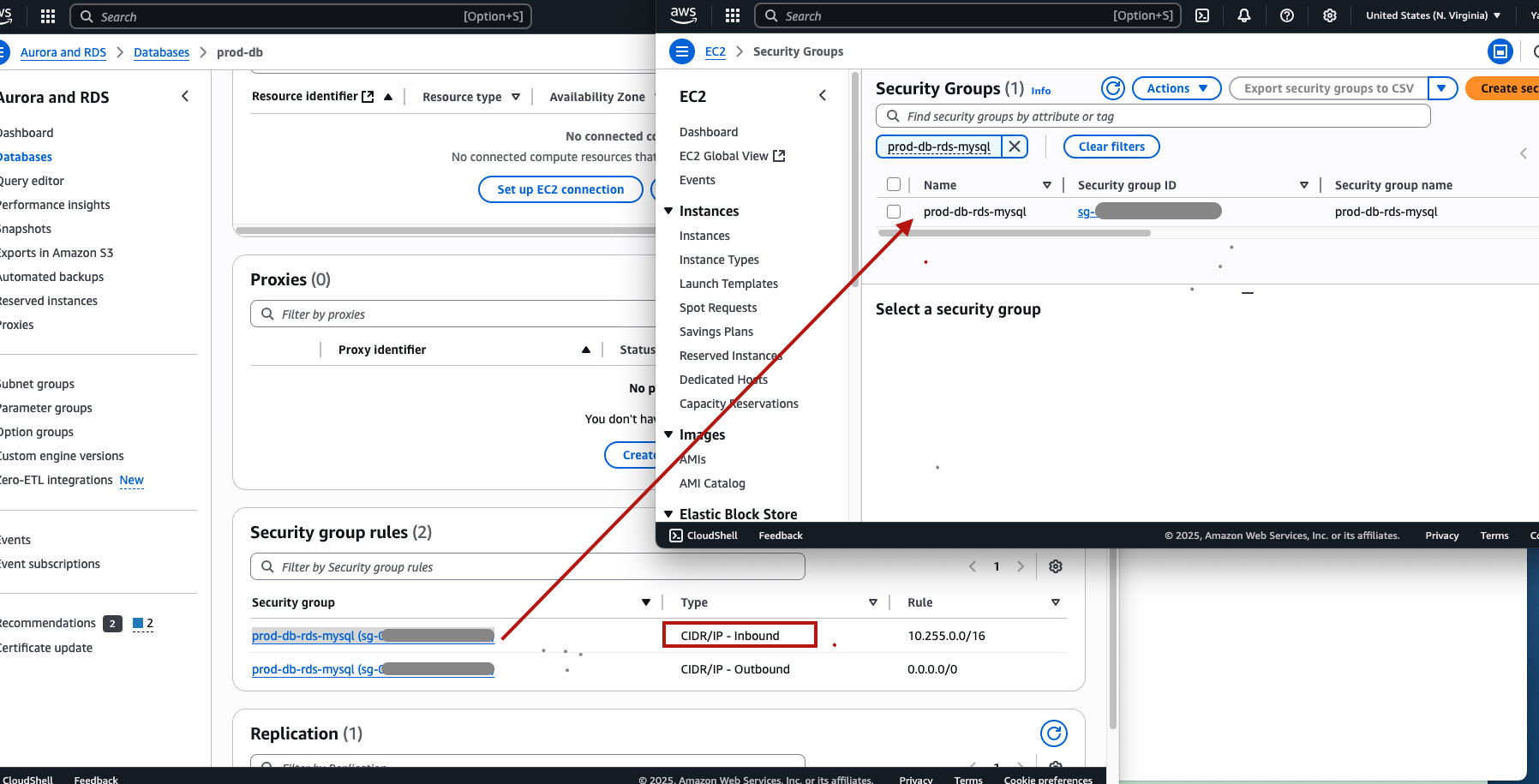Collapse the EC2 side navigation panel
Image resolution: width=1539 pixels, height=784 pixels.
click(x=823, y=96)
